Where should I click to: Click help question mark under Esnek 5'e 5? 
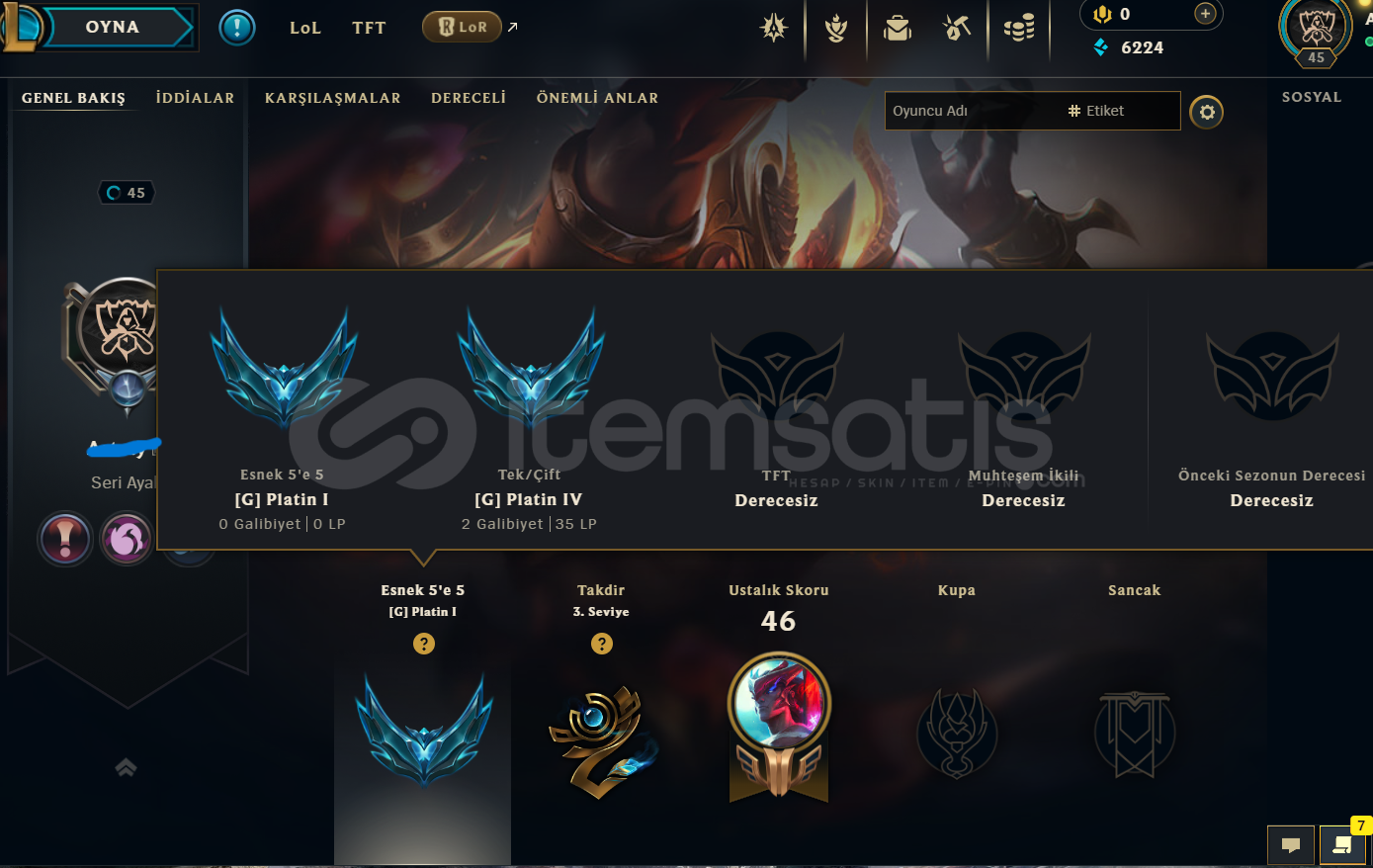423,644
